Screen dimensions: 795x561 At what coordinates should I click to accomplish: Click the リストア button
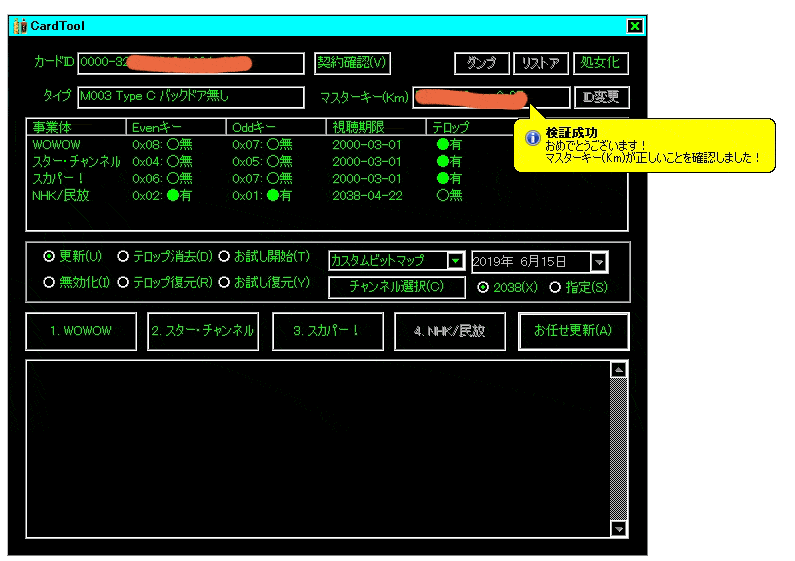(x=540, y=63)
